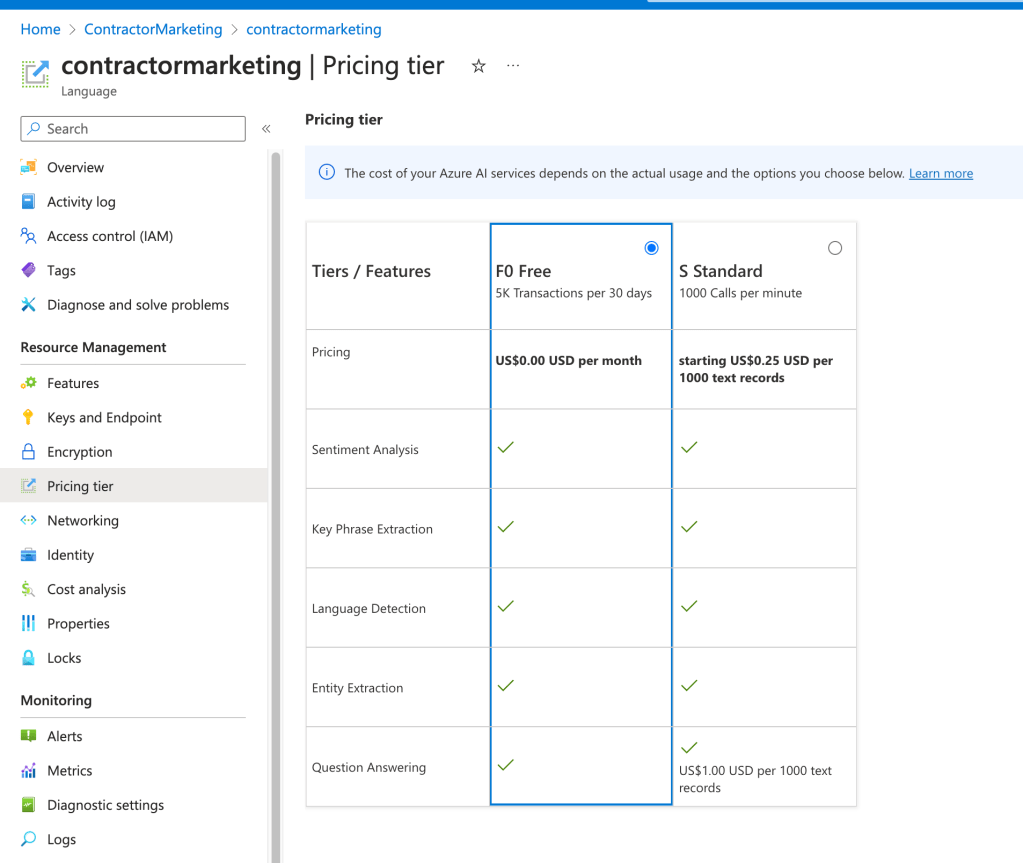Click the Cost analysis dollar icon

tap(28, 589)
